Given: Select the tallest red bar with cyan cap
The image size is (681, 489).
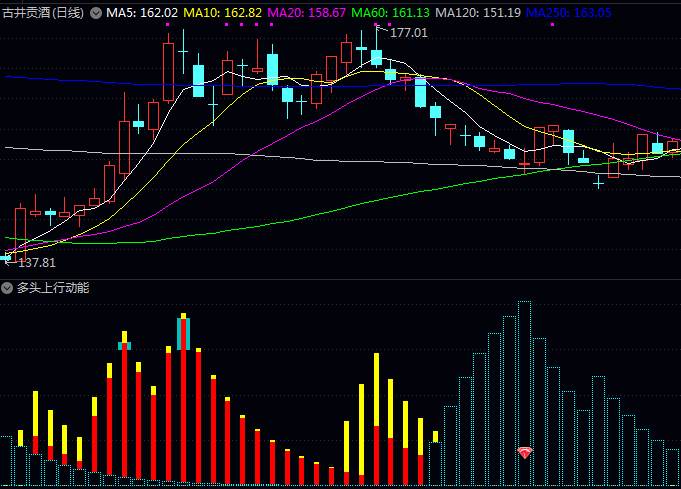Looking at the screenshot, I should (183, 400).
